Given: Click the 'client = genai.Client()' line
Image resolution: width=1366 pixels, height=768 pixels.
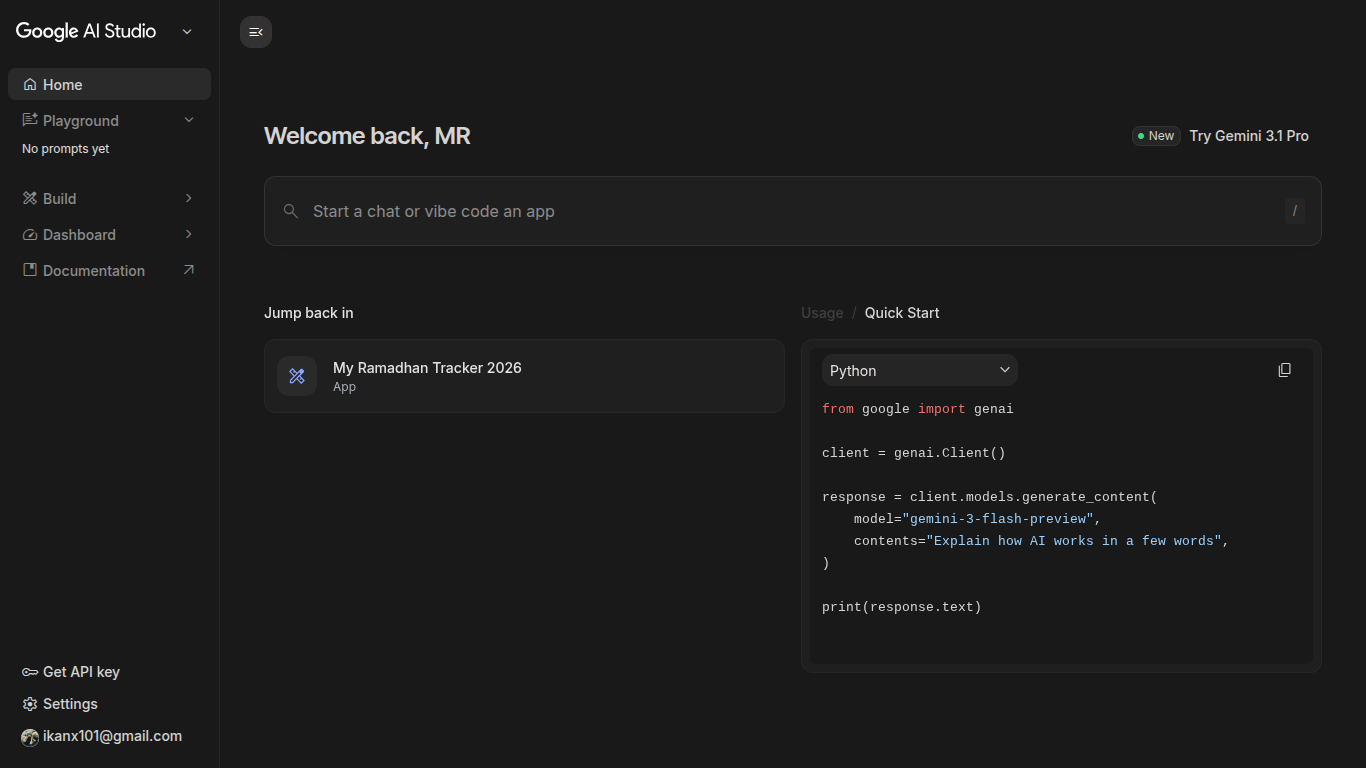Looking at the screenshot, I should coord(914,453).
